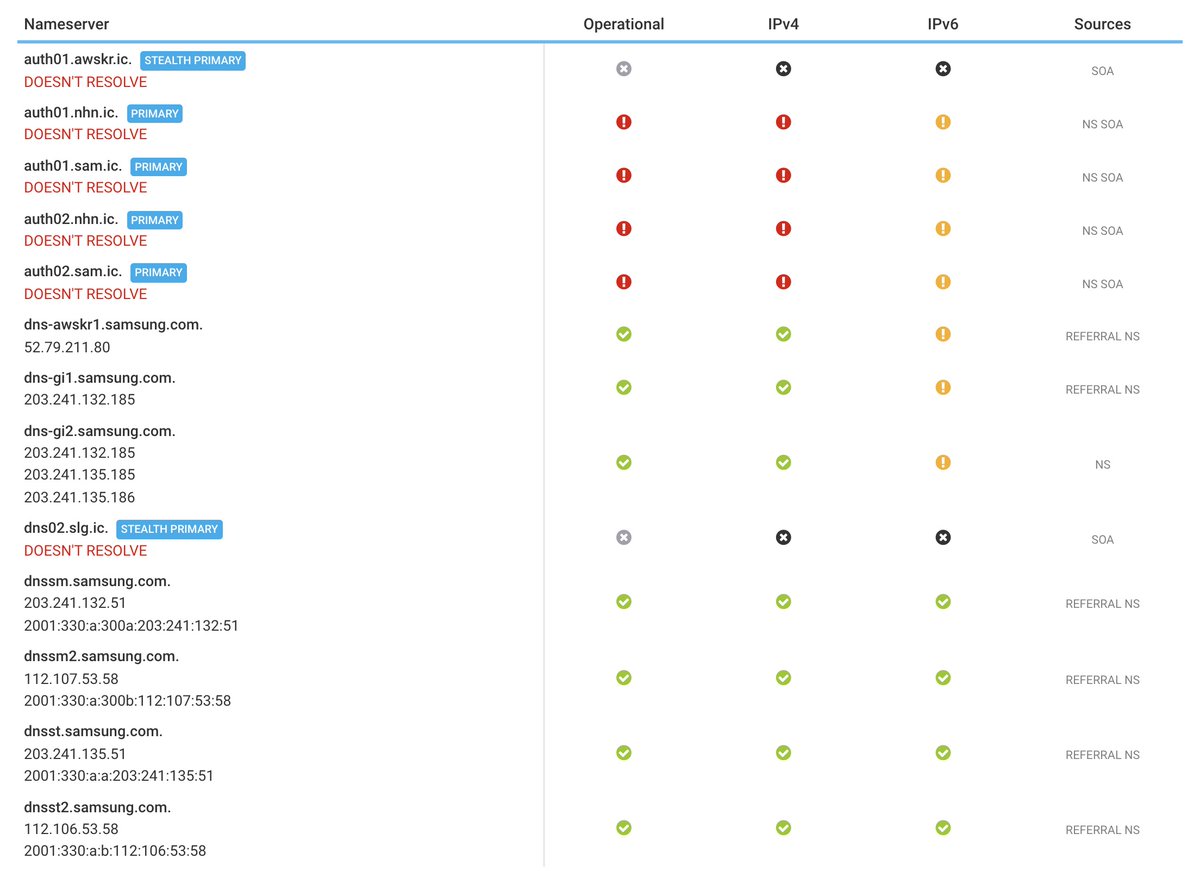Click the PRIMARY badge next to auth02.nhn.ic.

click(x=155, y=220)
